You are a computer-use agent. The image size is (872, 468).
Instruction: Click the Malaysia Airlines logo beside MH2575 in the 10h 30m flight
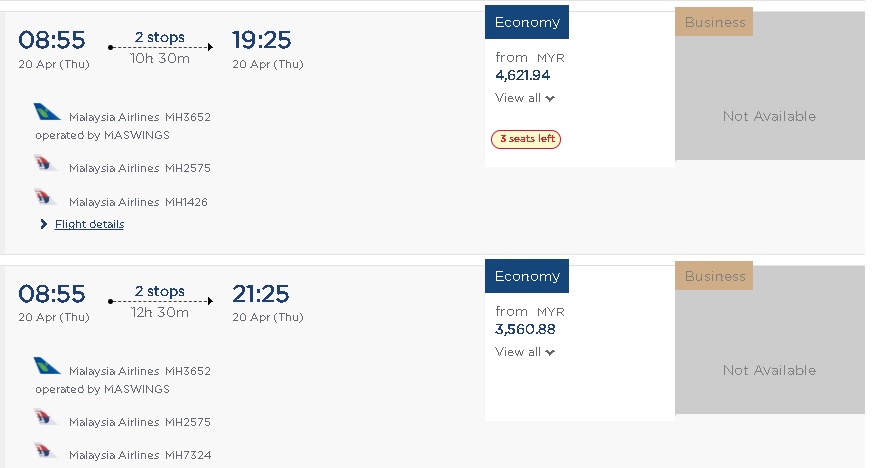46,164
